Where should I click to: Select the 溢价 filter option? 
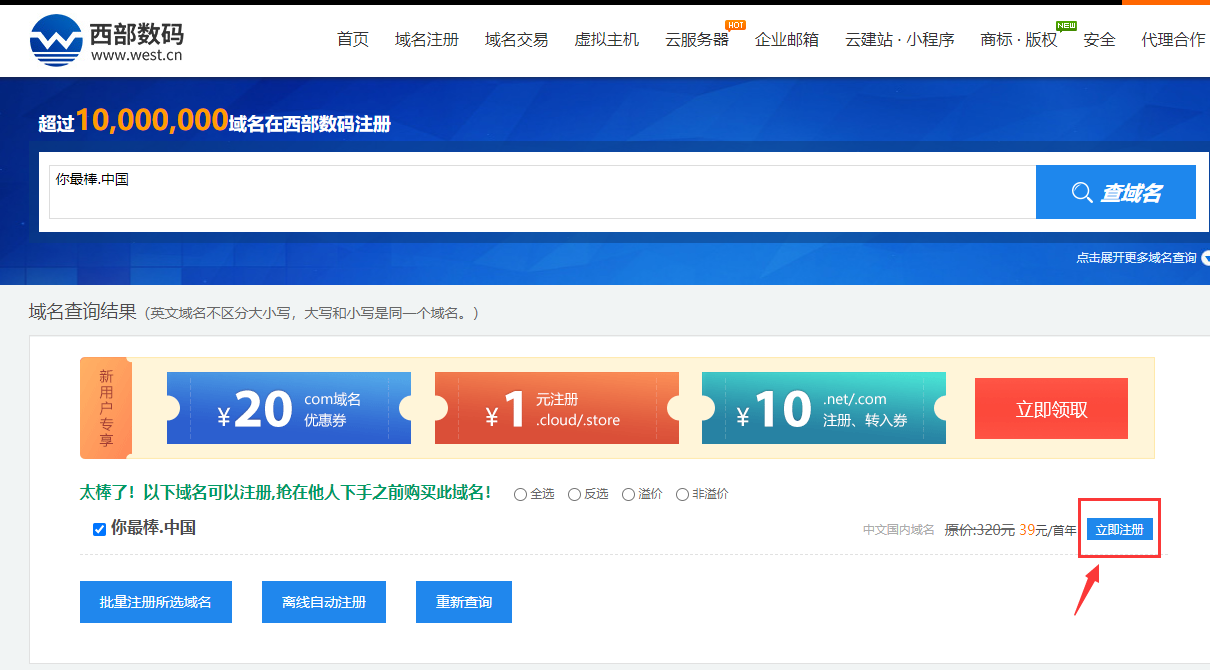[628, 494]
